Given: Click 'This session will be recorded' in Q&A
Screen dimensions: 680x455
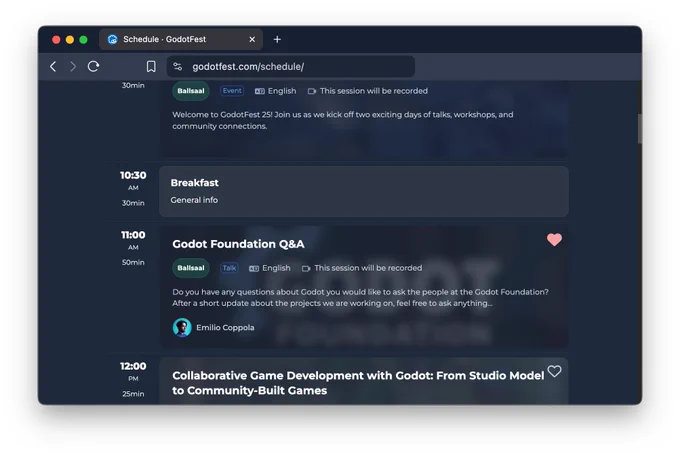Looking at the screenshot, I should [368, 268].
